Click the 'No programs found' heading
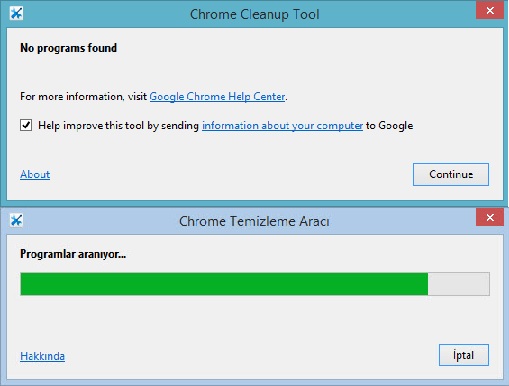 [68, 48]
